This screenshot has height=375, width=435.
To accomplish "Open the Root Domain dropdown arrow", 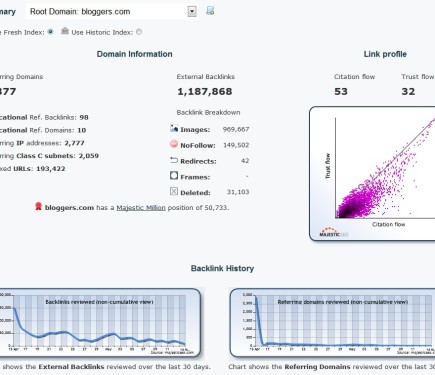I will (x=192, y=12).
